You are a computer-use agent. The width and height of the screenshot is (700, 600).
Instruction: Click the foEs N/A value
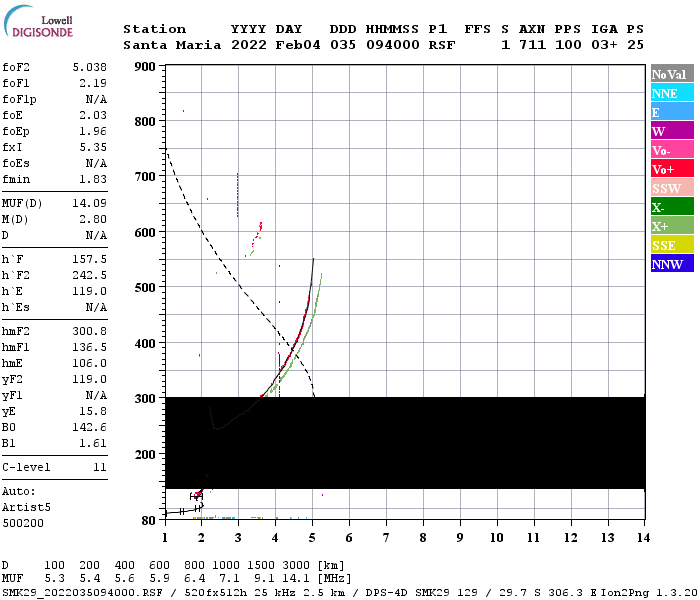96,163
